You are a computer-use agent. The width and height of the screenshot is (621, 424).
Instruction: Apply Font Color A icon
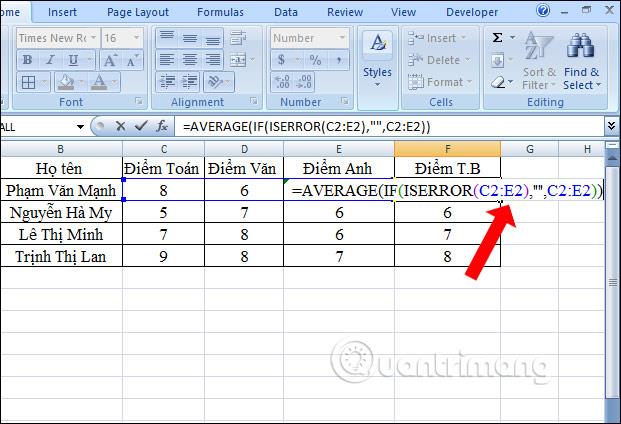99,82
